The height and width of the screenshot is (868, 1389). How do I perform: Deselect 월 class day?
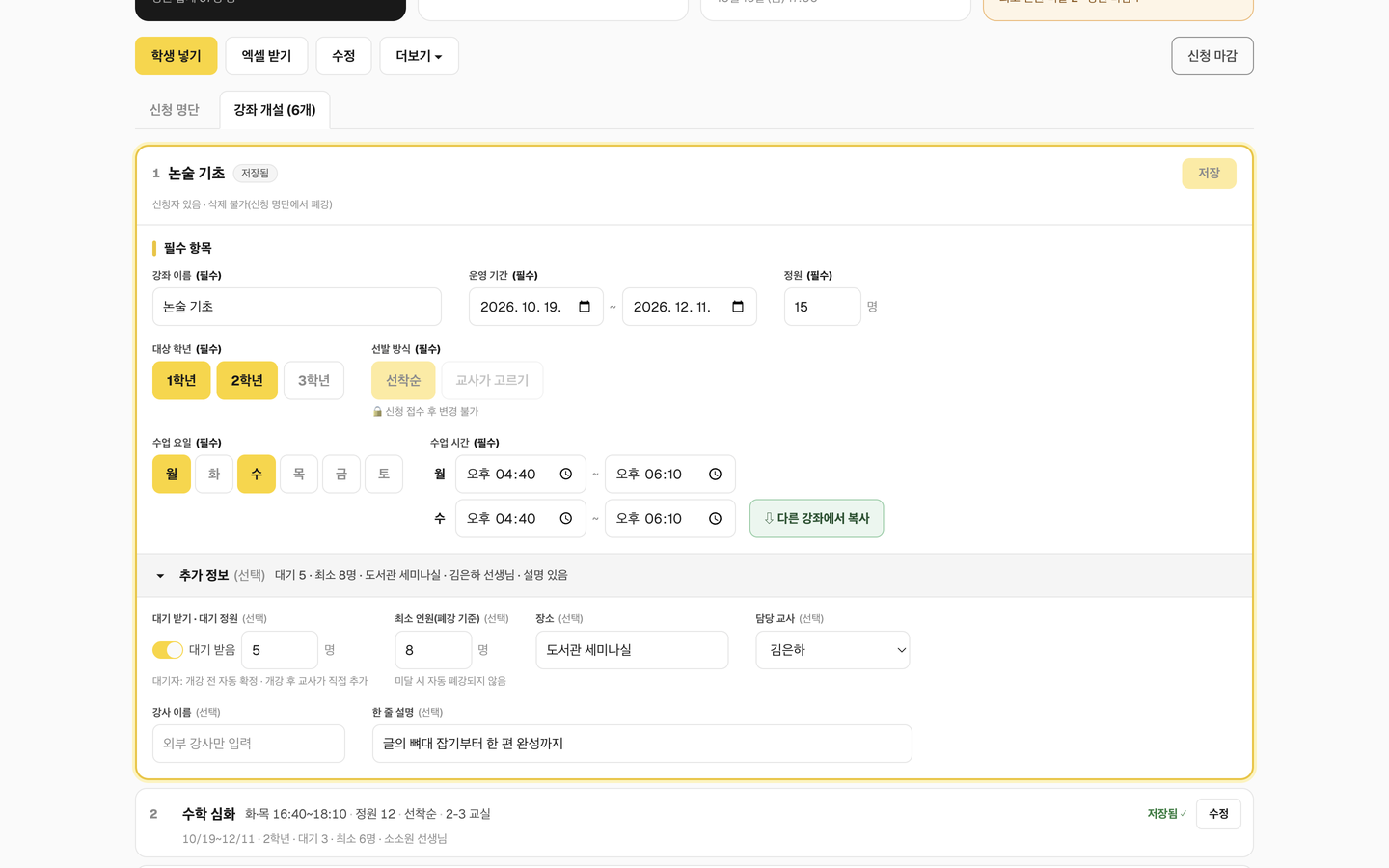point(172,475)
